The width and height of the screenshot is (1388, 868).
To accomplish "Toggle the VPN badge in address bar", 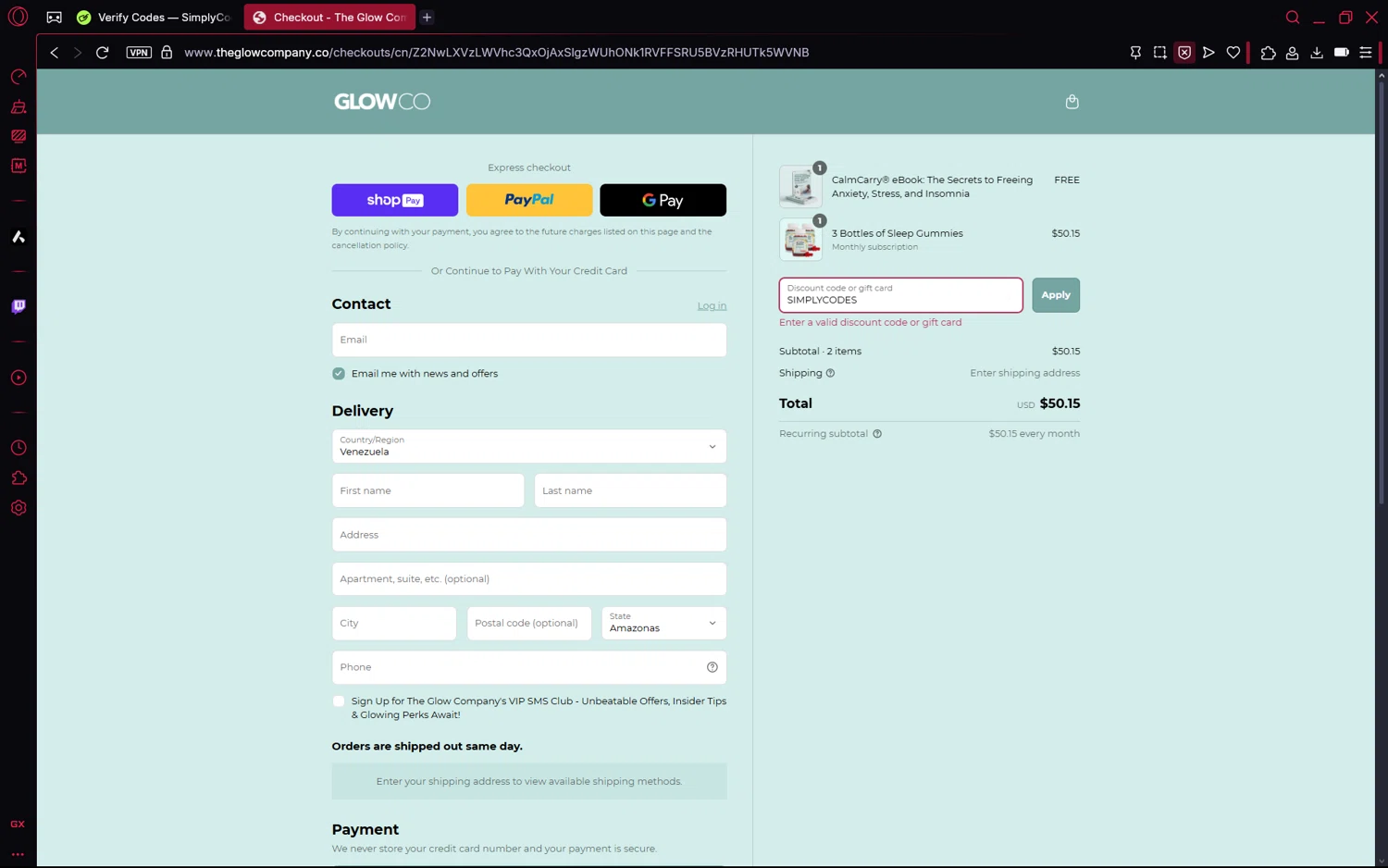I will tap(139, 53).
